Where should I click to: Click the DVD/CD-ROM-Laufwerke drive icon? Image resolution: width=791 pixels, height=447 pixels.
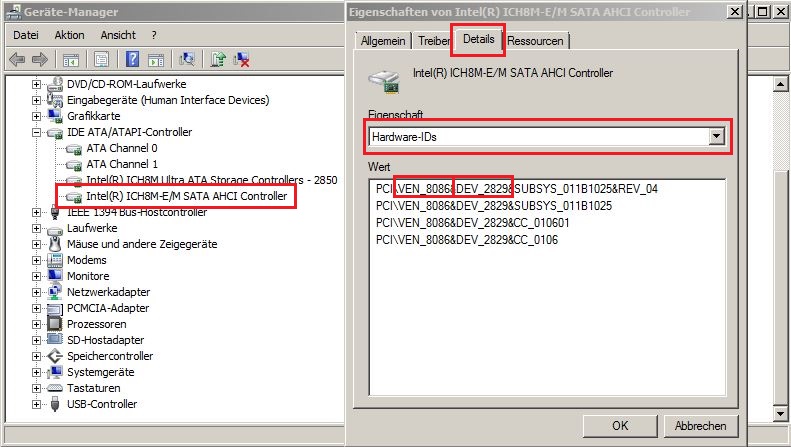(x=54, y=84)
